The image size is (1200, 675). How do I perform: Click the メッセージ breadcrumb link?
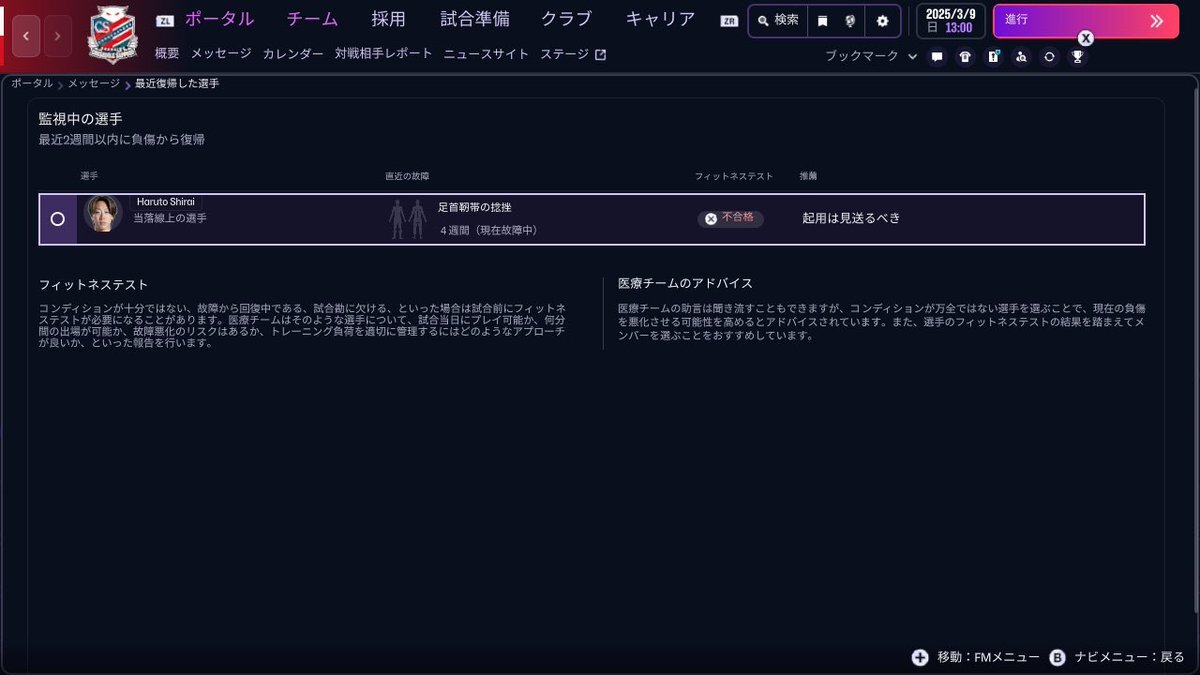[x=94, y=84]
